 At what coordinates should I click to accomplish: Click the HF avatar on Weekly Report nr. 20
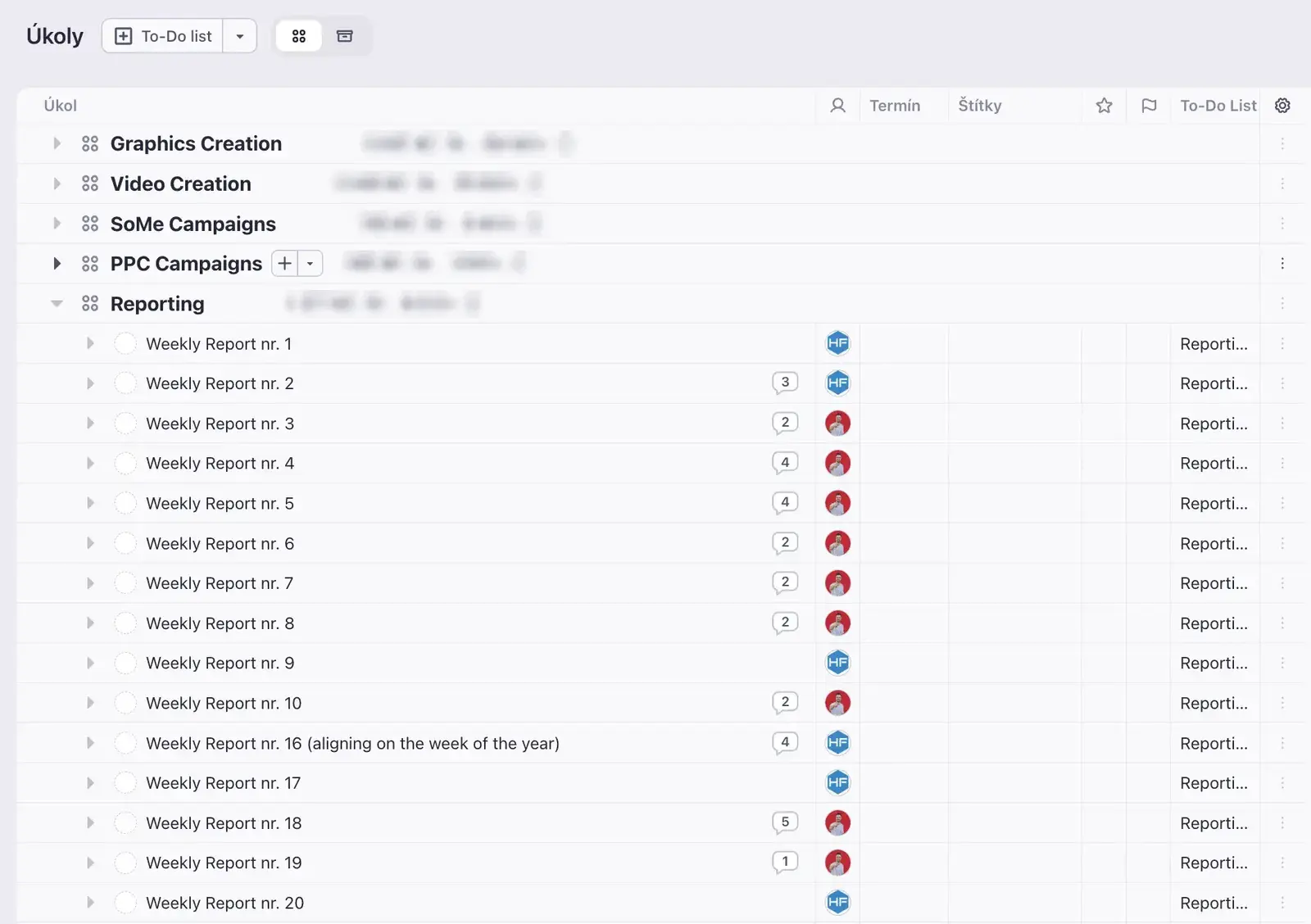point(837,902)
